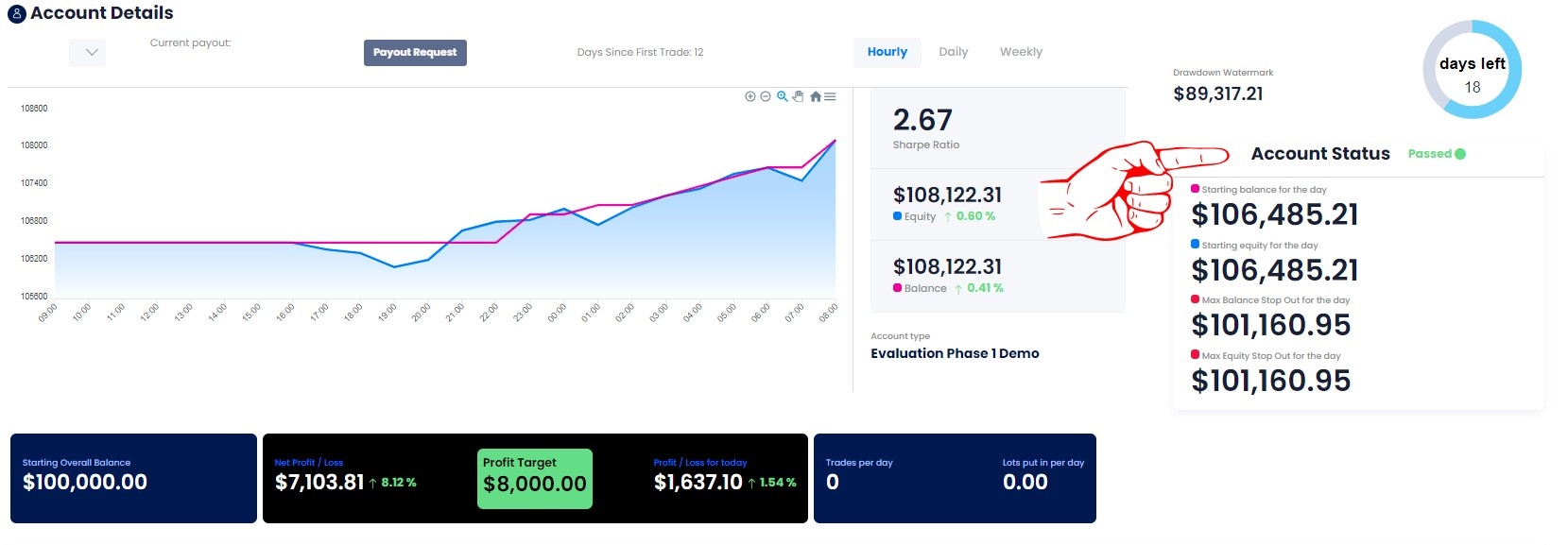Switch to the Hourly tab

coord(887,52)
